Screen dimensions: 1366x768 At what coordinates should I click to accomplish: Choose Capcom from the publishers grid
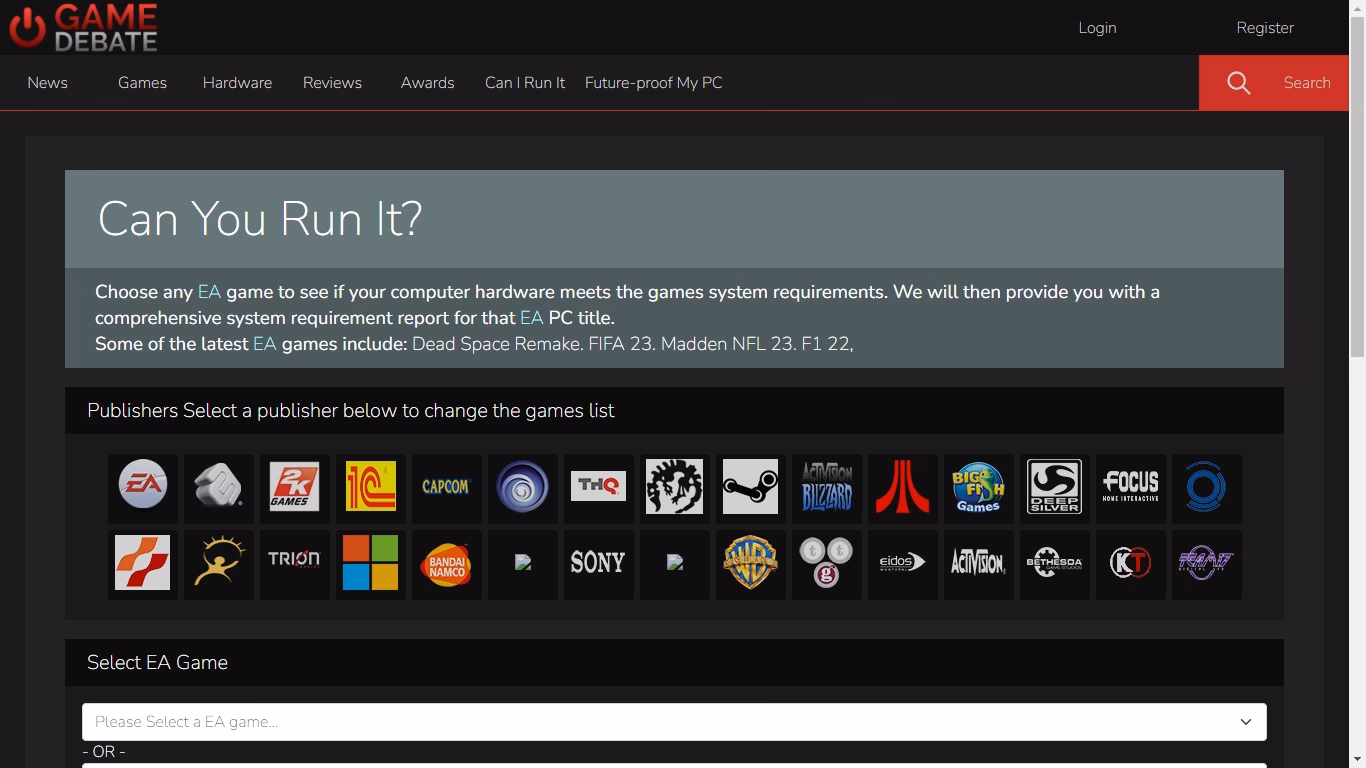(447, 487)
